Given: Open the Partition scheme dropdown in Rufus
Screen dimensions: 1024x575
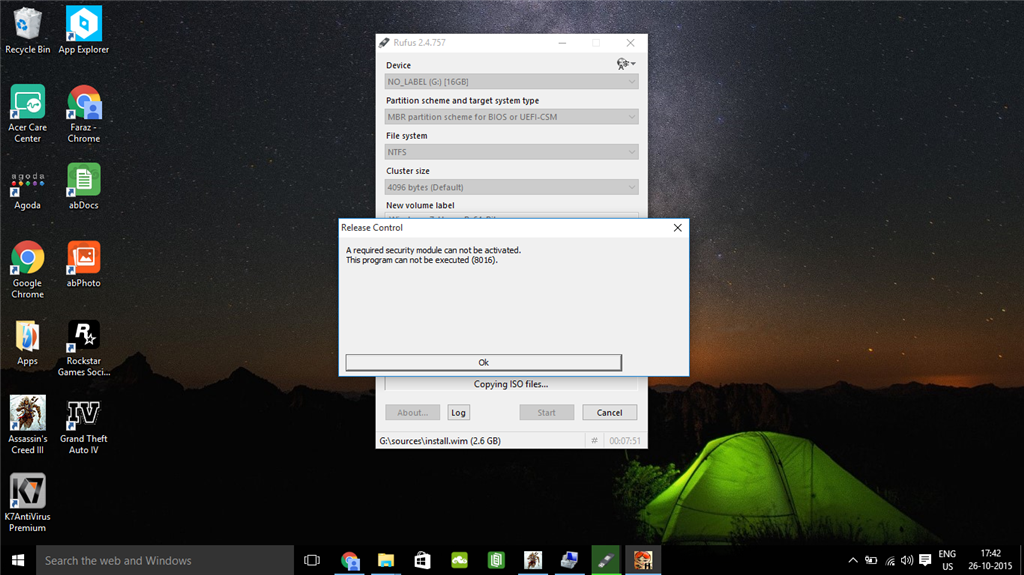Looking at the screenshot, I should tap(511, 117).
